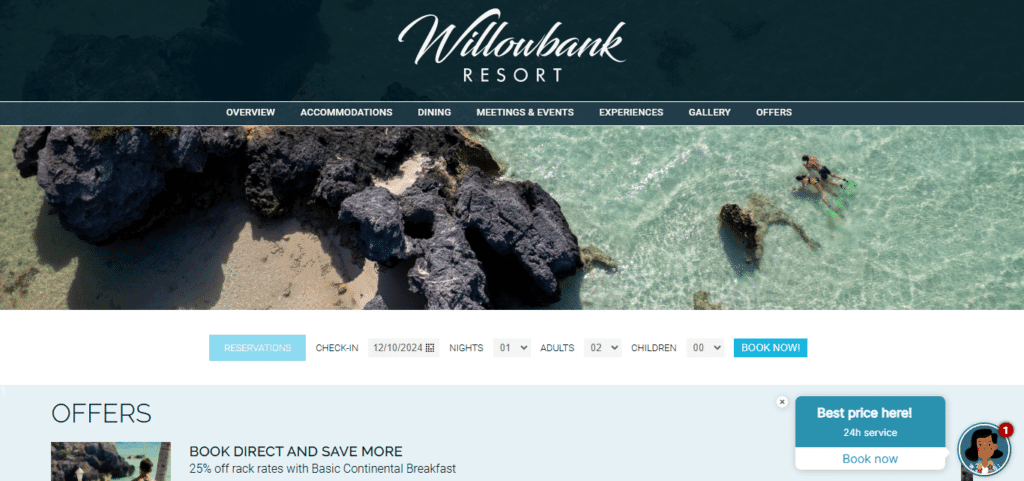Click the Willowbank Resort logo

click(x=511, y=46)
